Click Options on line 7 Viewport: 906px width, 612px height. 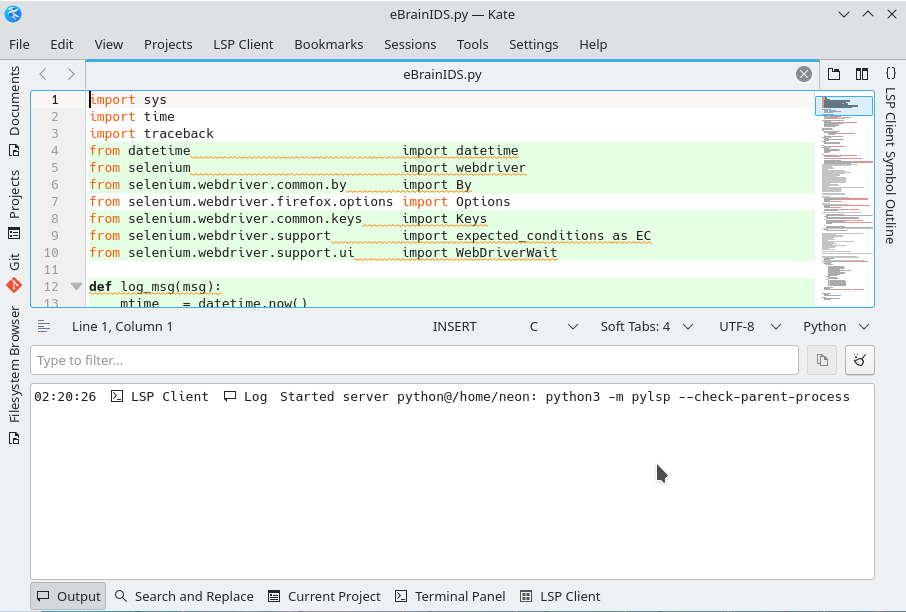[x=483, y=202]
